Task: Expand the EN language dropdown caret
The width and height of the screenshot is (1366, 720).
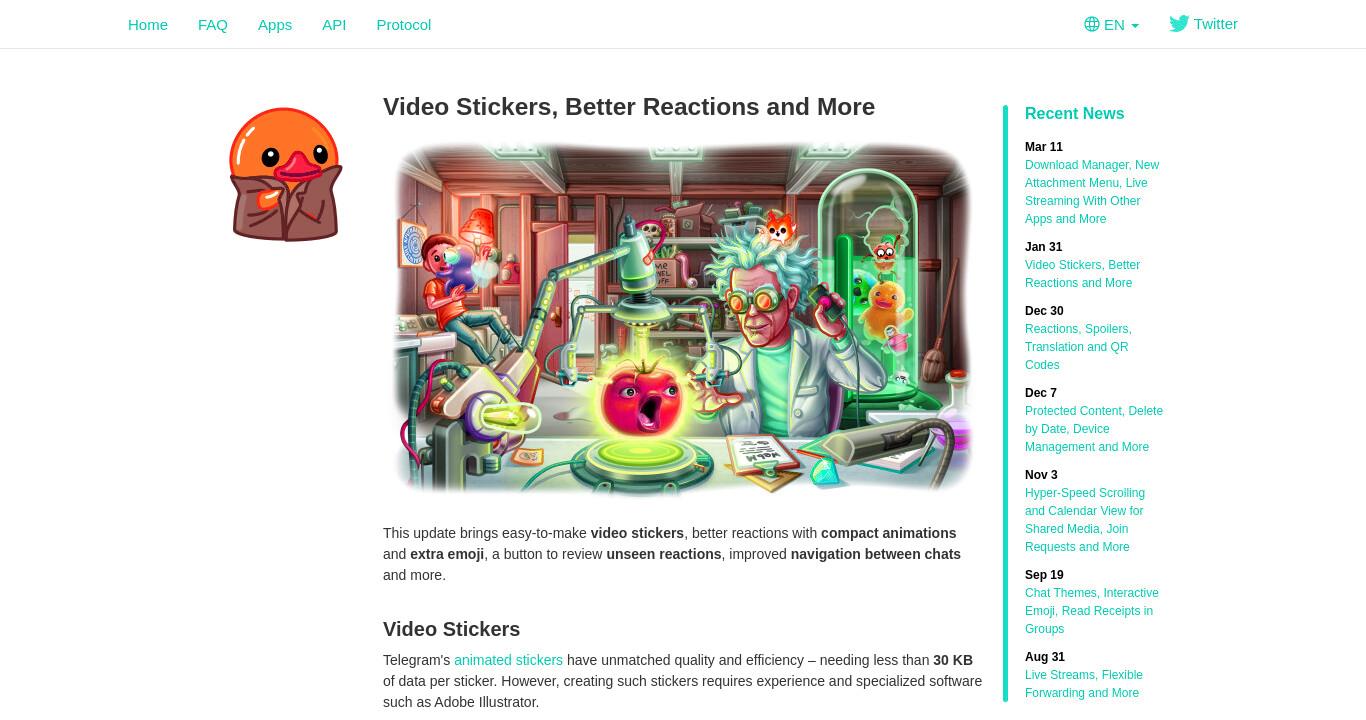Action: [x=1135, y=26]
